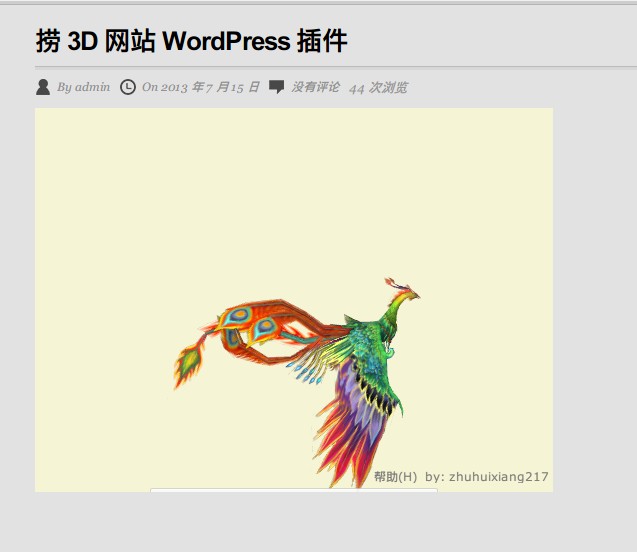Open the post title '捞 3D 网站 WordPress 插件'
The image size is (637, 552).
(x=191, y=41)
